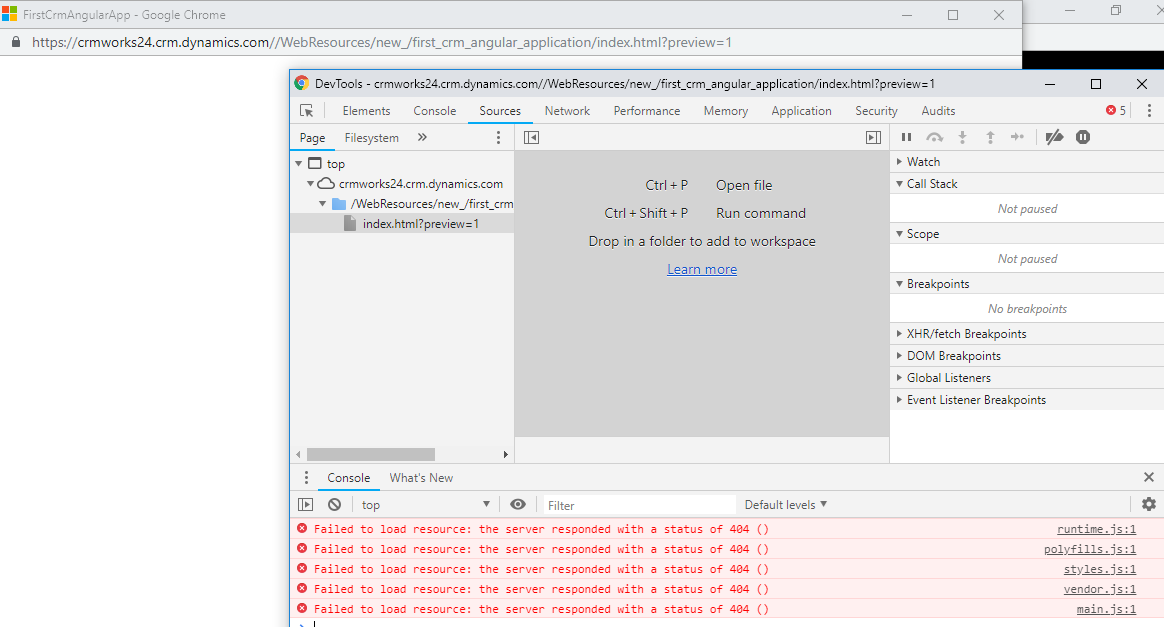Click the pause script execution icon
This screenshot has height=627, width=1164.
906,137
